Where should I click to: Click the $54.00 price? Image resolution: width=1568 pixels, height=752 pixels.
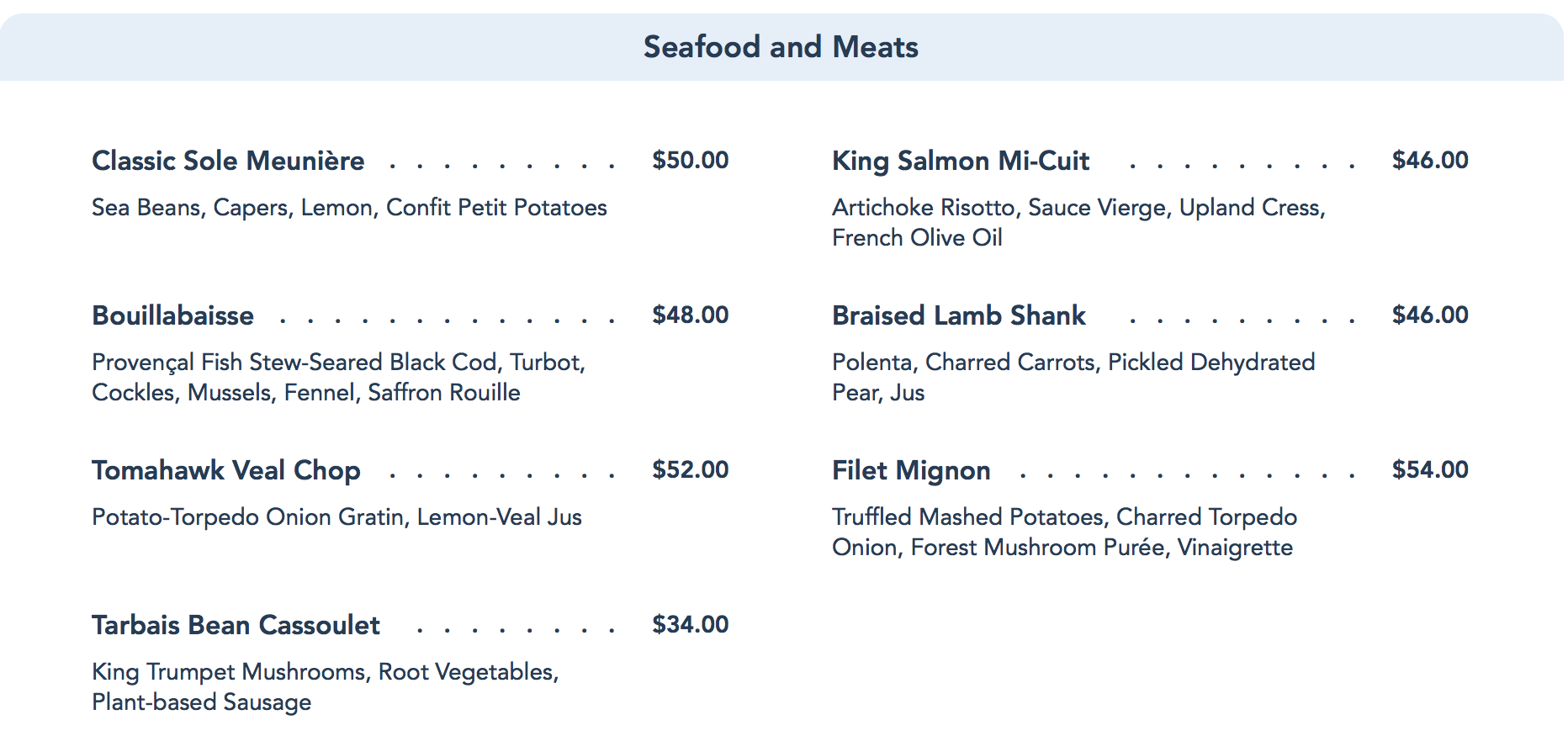[x=1429, y=469]
